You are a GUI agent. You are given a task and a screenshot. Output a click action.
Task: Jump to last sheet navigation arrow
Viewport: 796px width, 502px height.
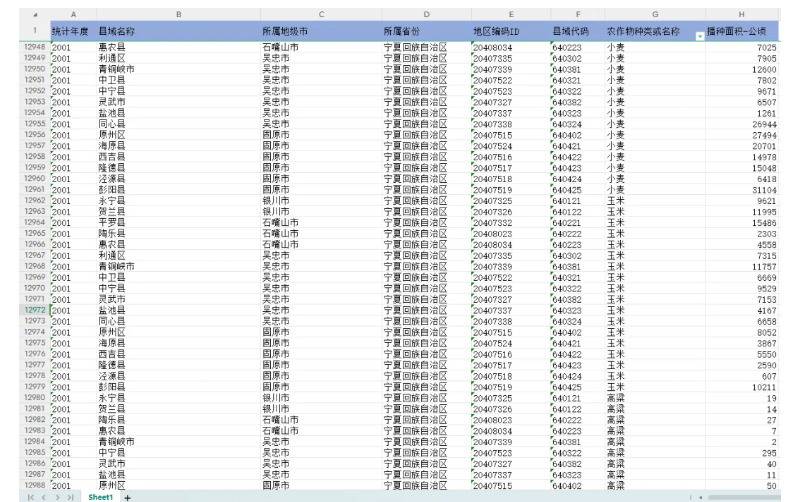(70, 497)
